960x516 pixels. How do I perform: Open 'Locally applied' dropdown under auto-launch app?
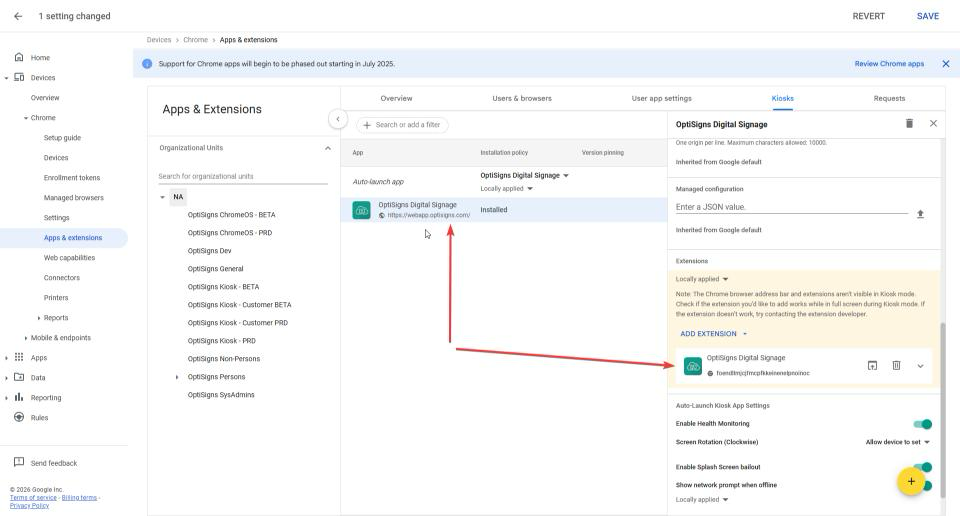[506, 189]
